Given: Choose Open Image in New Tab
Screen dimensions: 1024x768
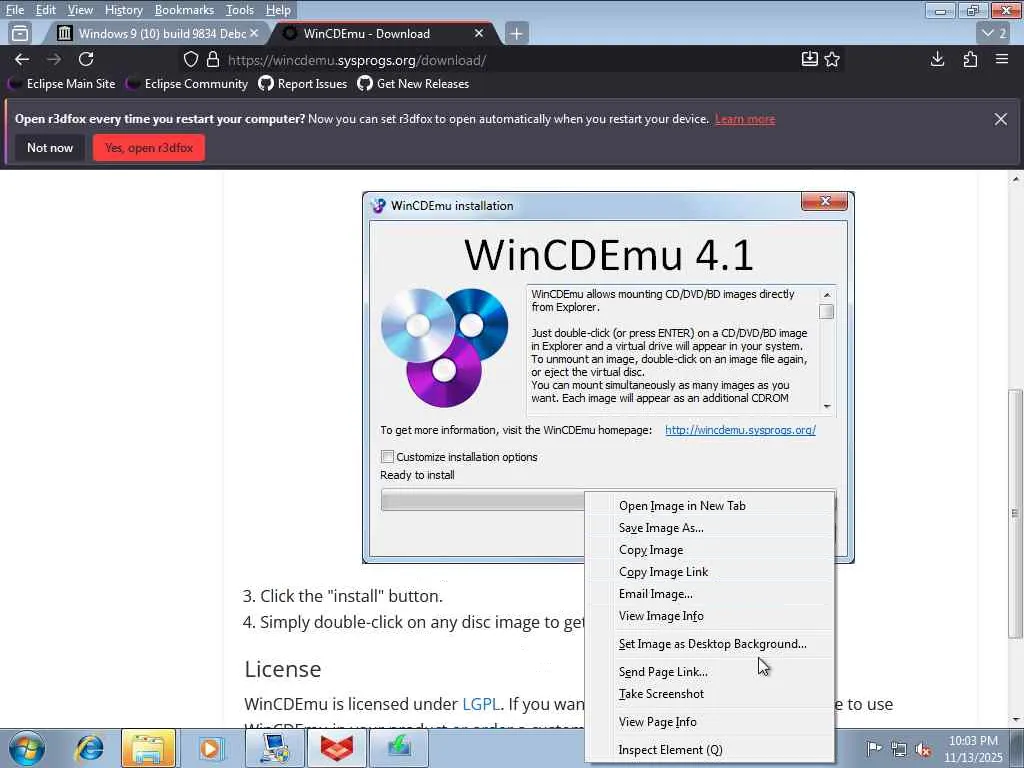Looking at the screenshot, I should [x=709, y=505].
